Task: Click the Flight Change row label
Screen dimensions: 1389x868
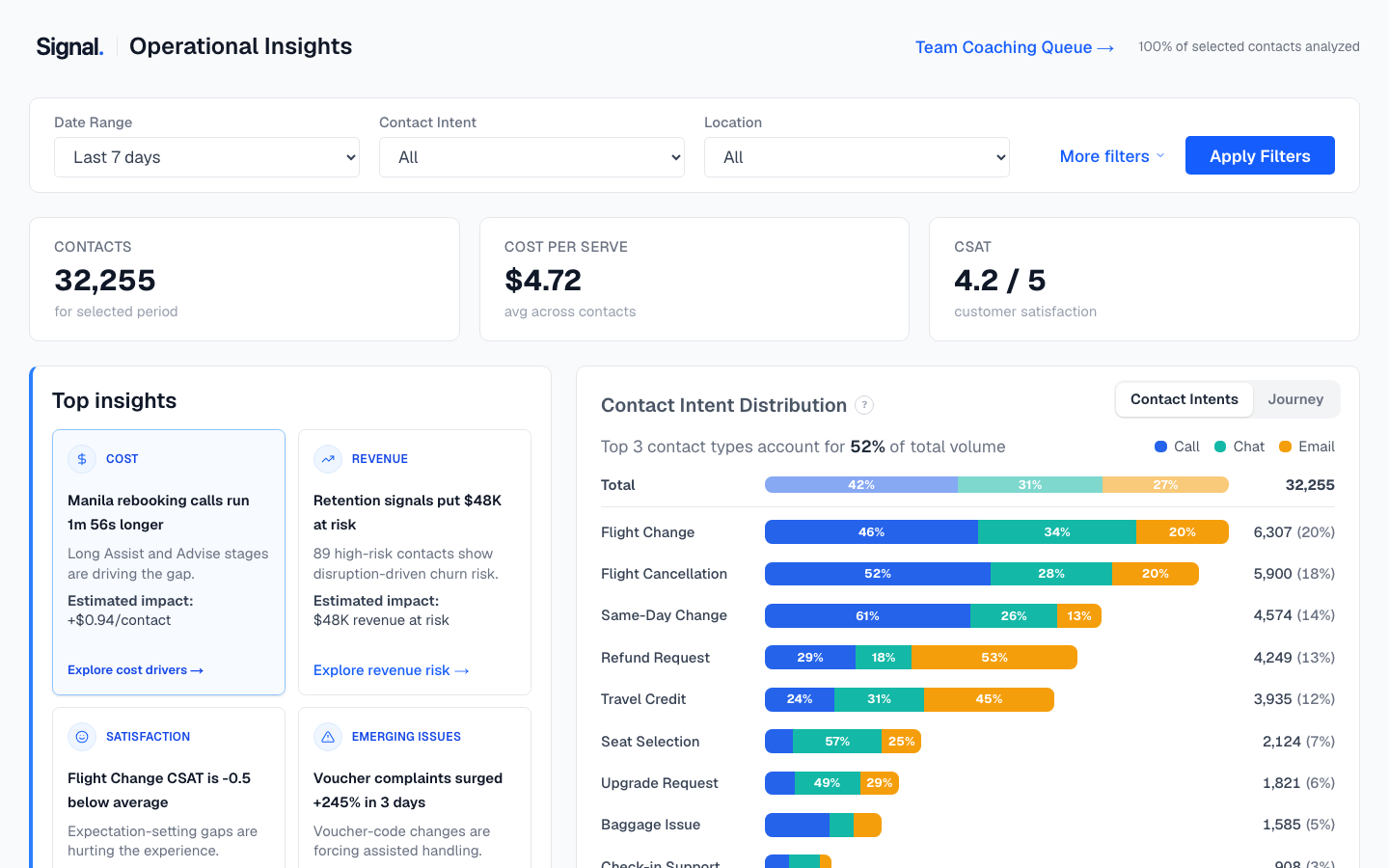Action: [x=647, y=532]
